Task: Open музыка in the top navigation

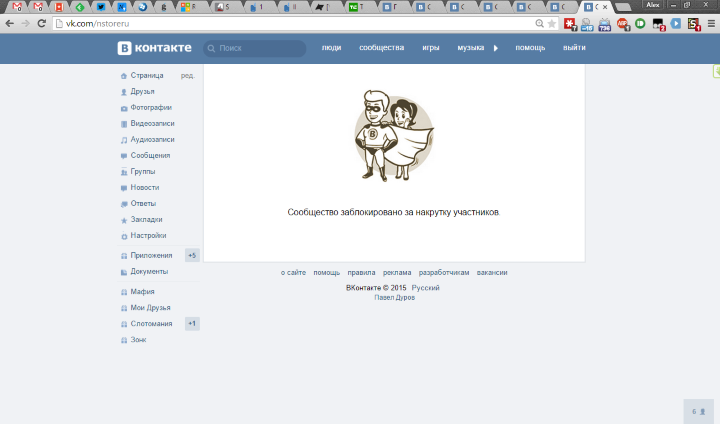Action: click(470, 48)
